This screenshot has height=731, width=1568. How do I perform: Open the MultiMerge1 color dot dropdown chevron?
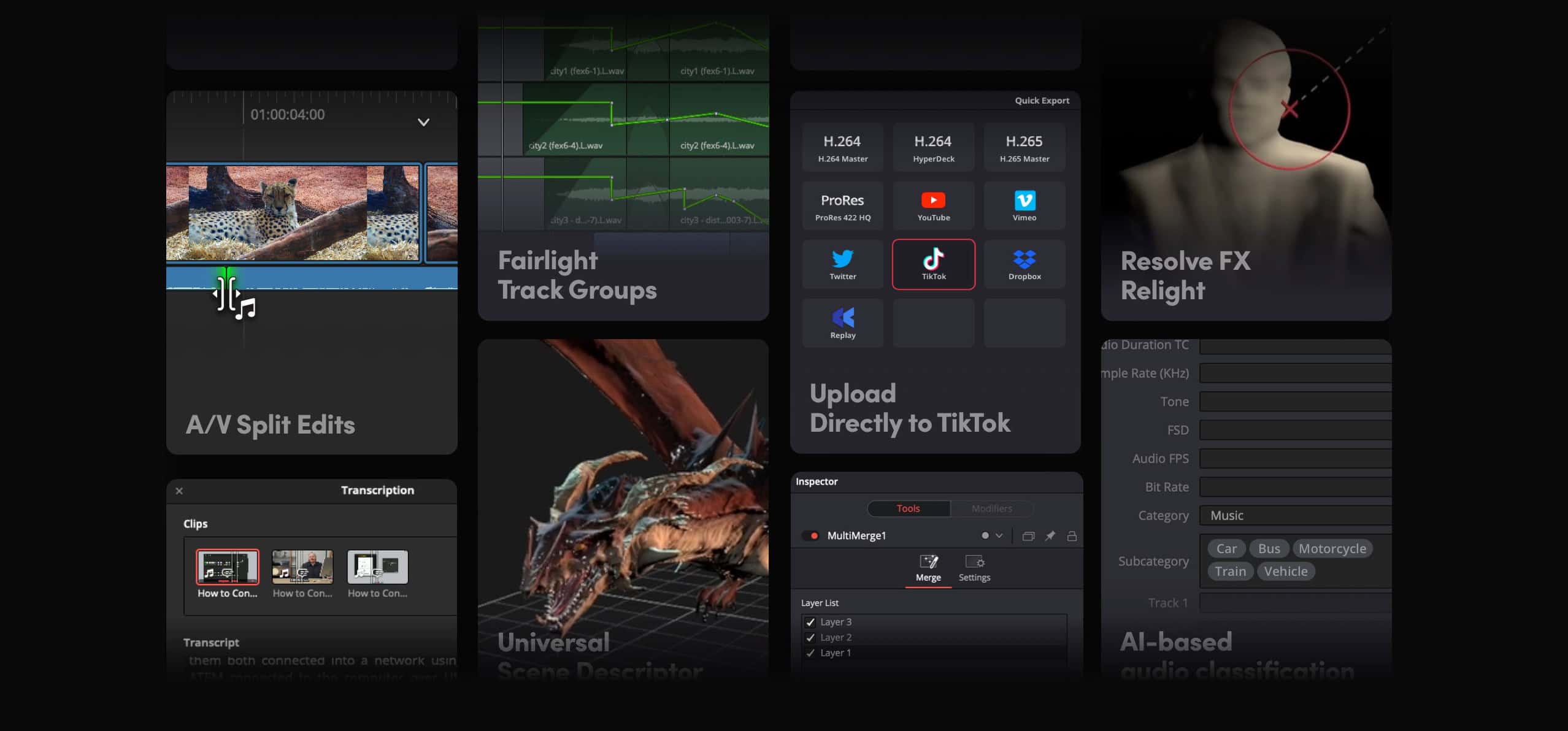[x=999, y=536]
